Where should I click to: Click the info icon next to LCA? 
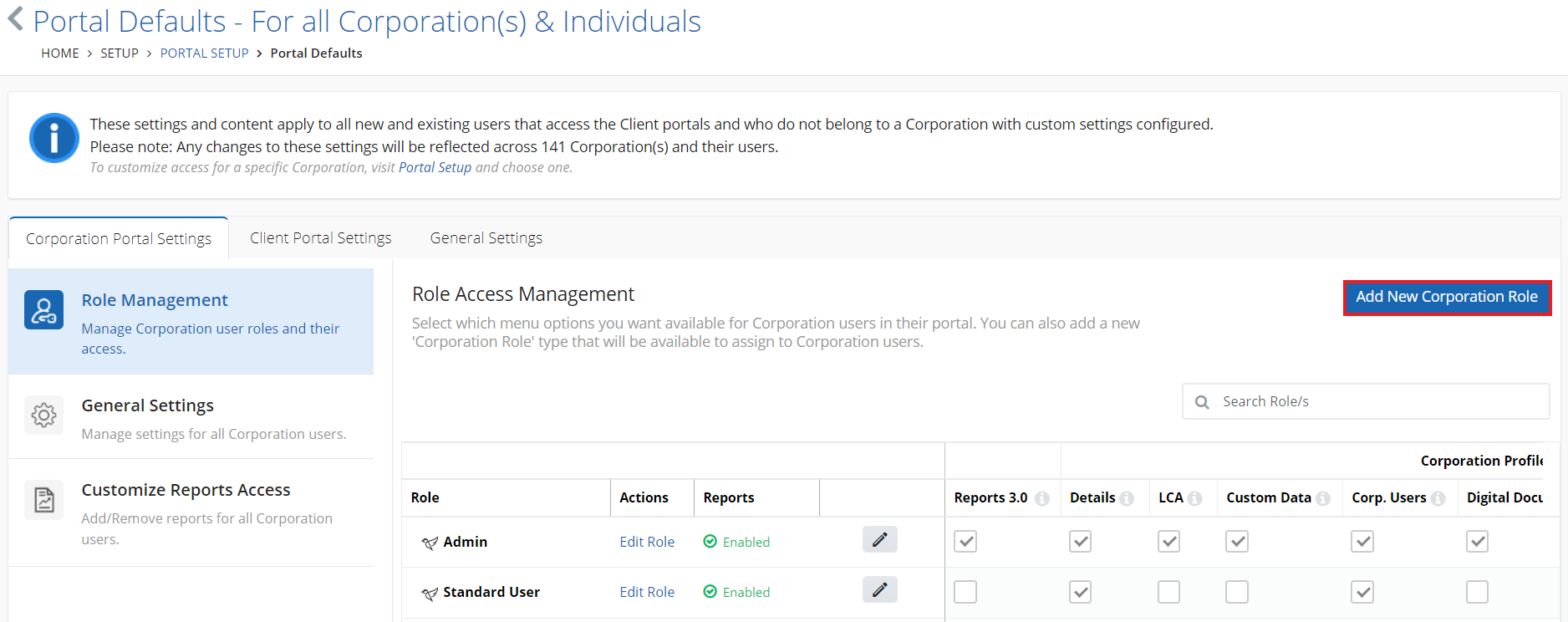click(1194, 498)
